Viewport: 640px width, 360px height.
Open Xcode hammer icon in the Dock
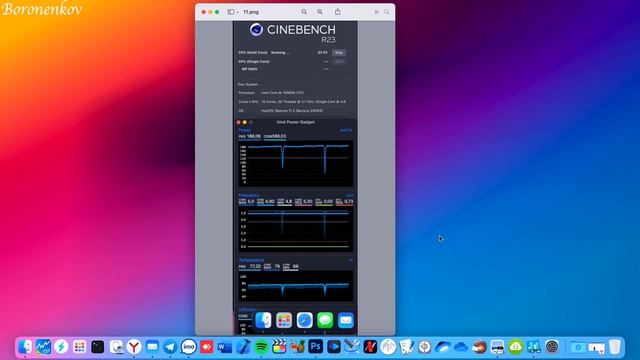click(x=243, y=347)
